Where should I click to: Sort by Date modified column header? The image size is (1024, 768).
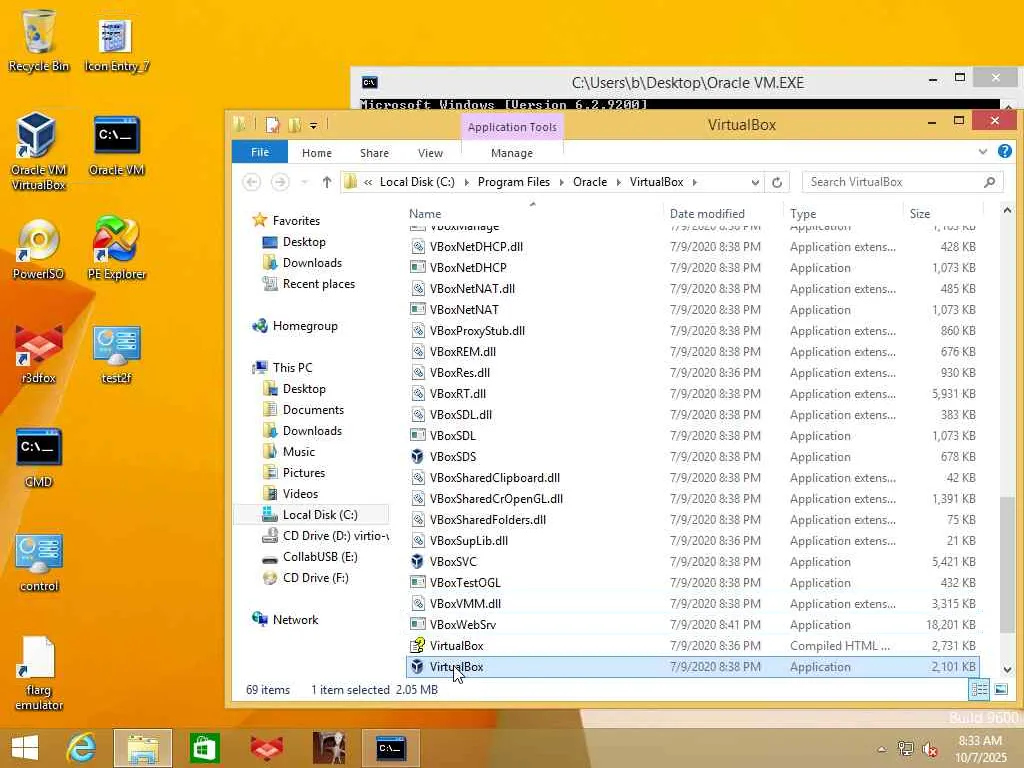click(x=707, y=214)
